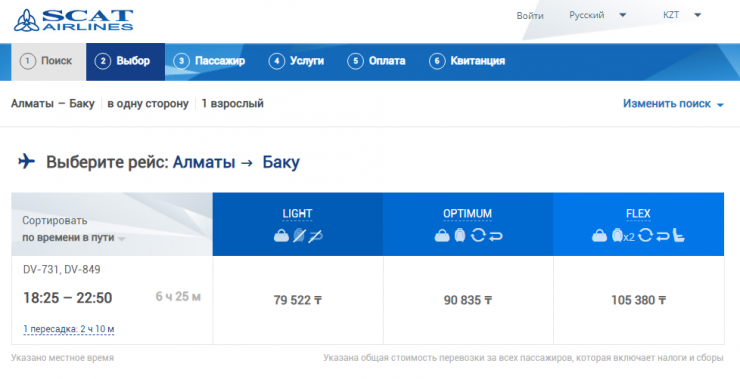Viewport: 740px width, 379px height.
Task: Open OPTIMUM fare description link
Action: coord(467,214)
